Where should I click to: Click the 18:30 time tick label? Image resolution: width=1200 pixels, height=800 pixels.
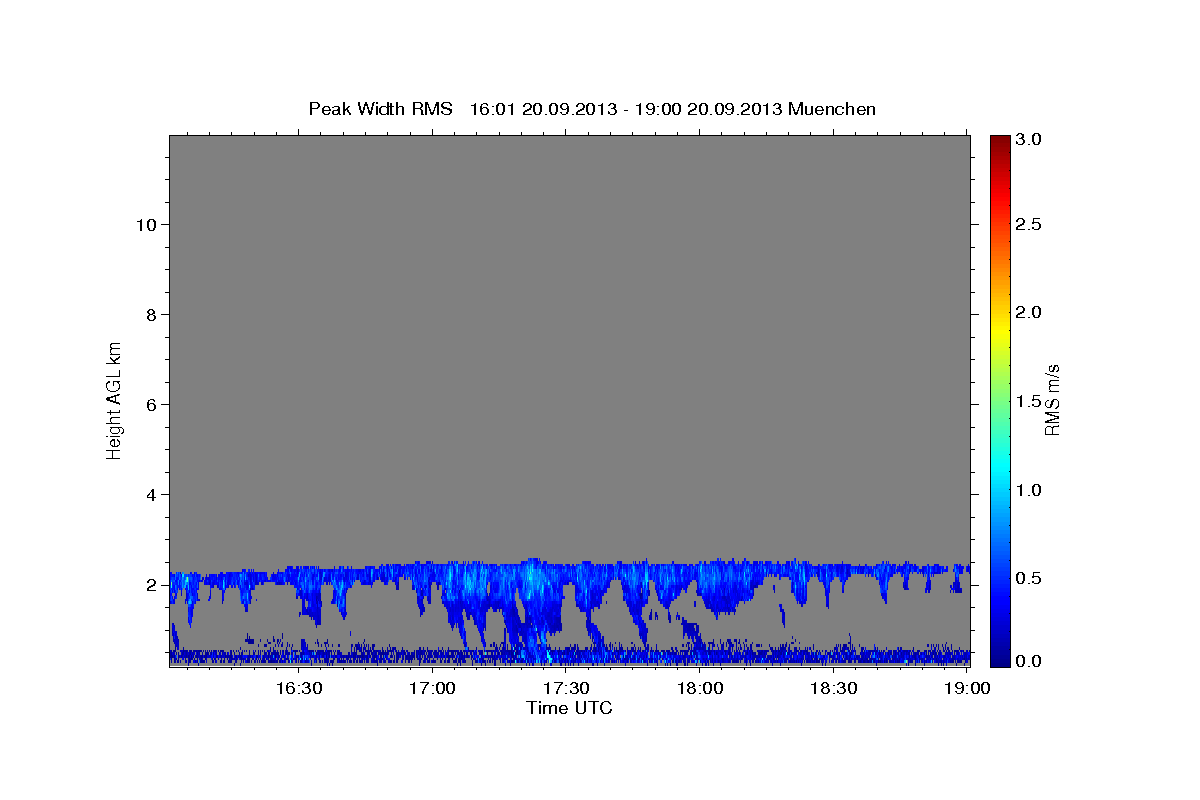(834, 688)
